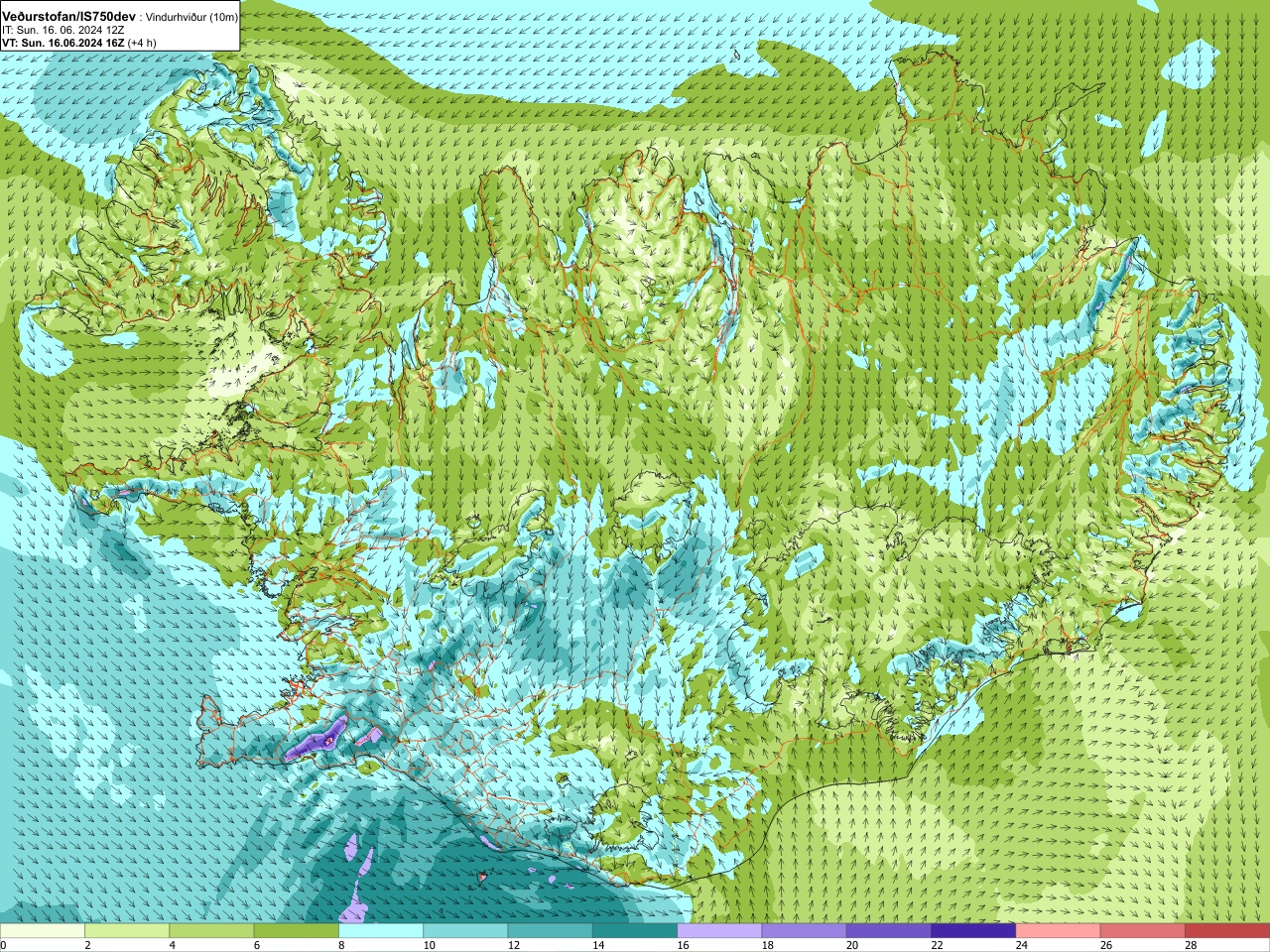Click the legend scale label '6'

coord(257,945)
